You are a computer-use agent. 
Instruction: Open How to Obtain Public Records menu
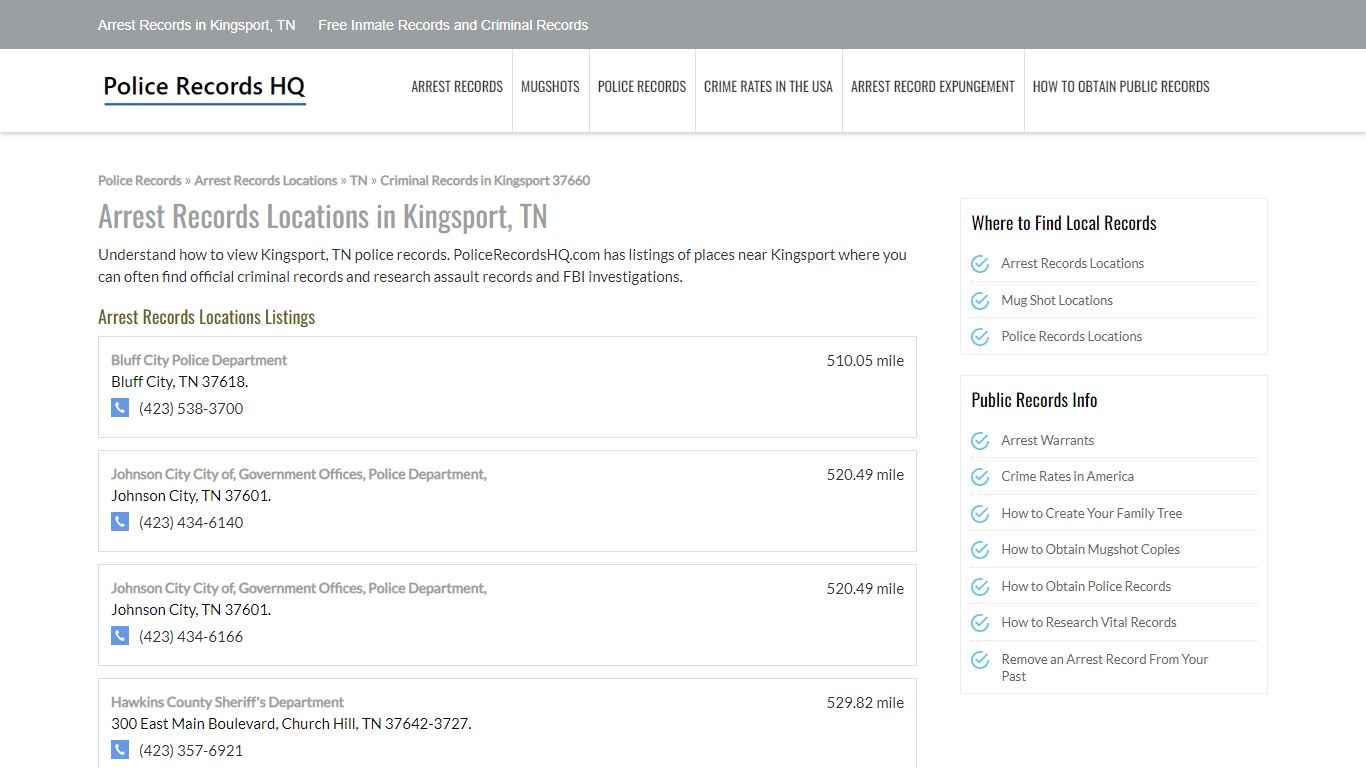[x=1121, y=87]
